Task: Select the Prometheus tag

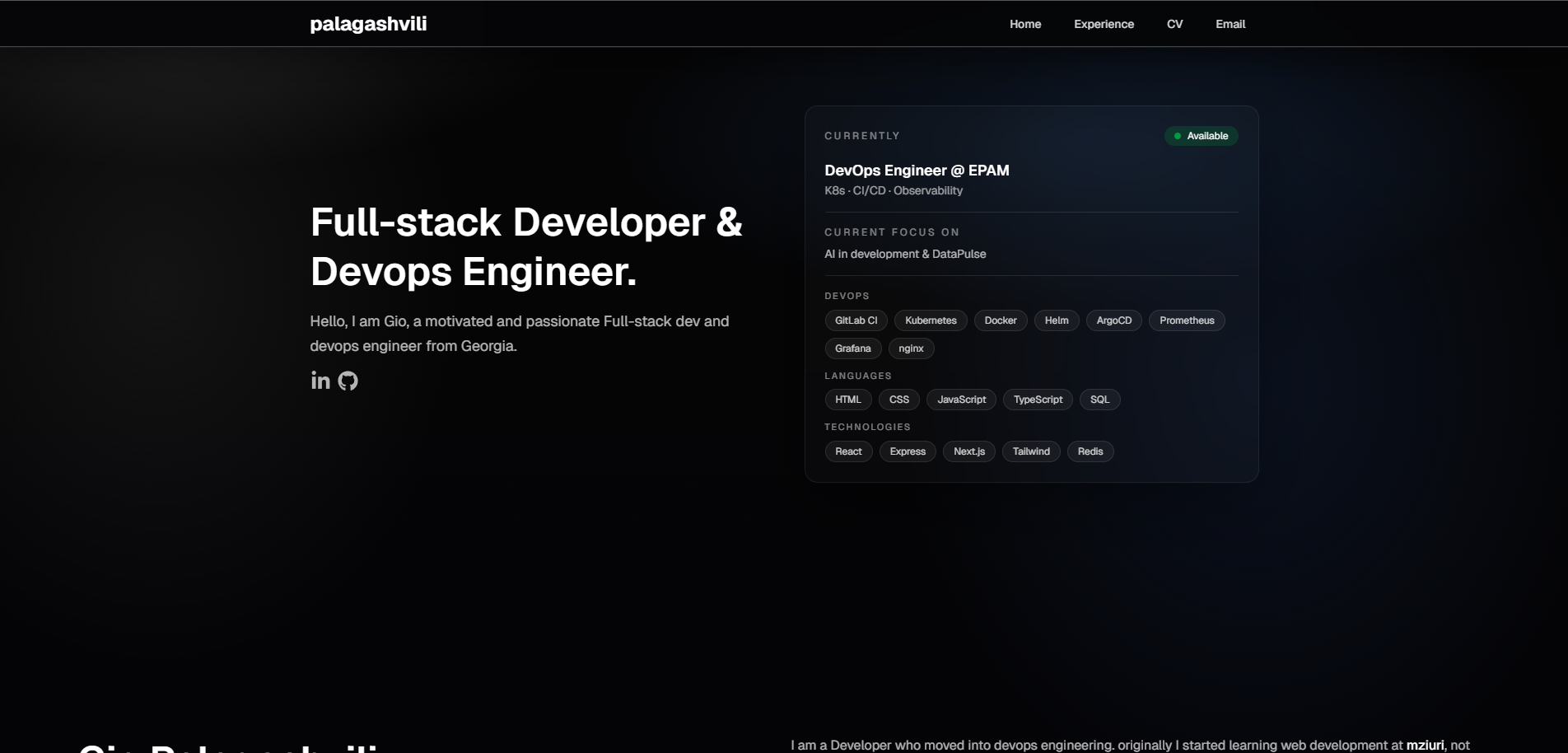Action: 1187,320
